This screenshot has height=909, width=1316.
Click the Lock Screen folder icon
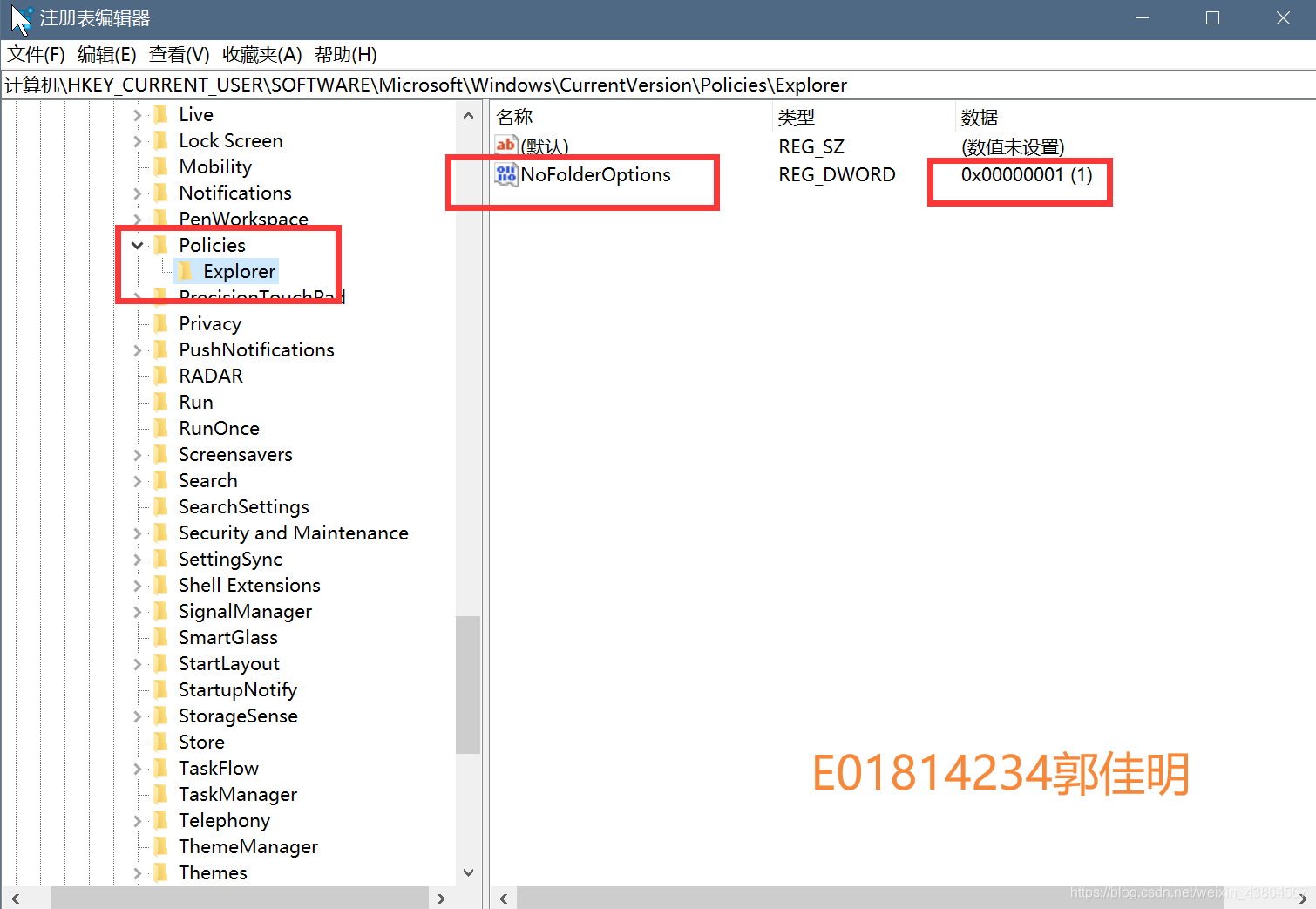pos(160,140)
